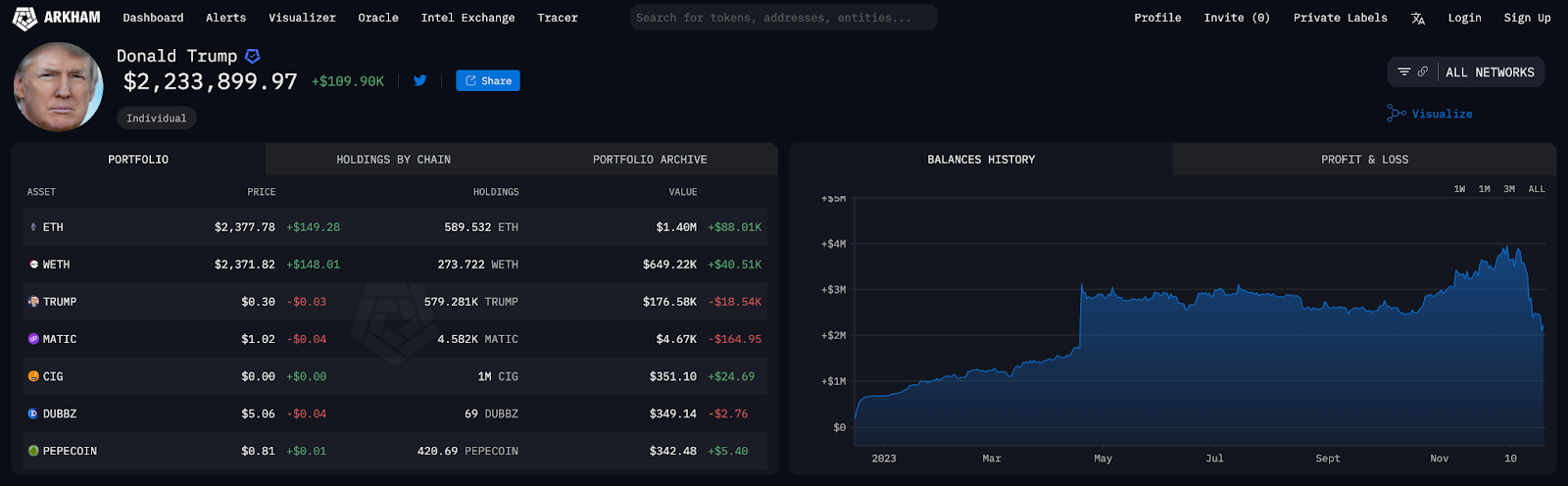
Task: Focus the token and address search field
Action: pyautogui.click(x=783, y=18)
